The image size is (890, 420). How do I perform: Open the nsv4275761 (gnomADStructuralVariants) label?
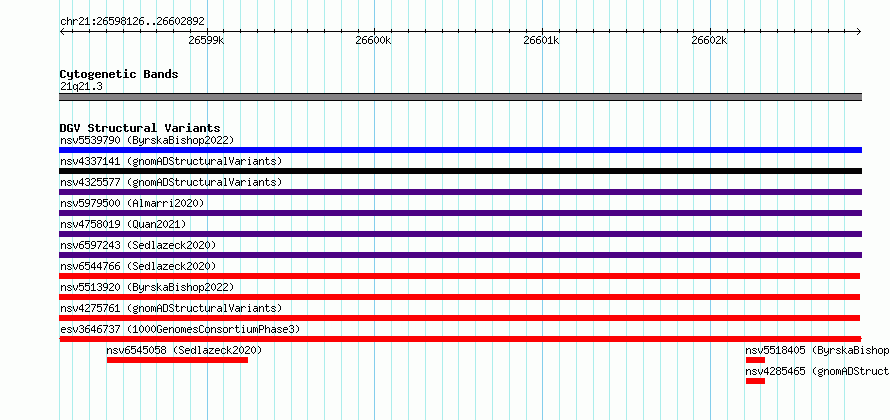click(x=171, y=308)
